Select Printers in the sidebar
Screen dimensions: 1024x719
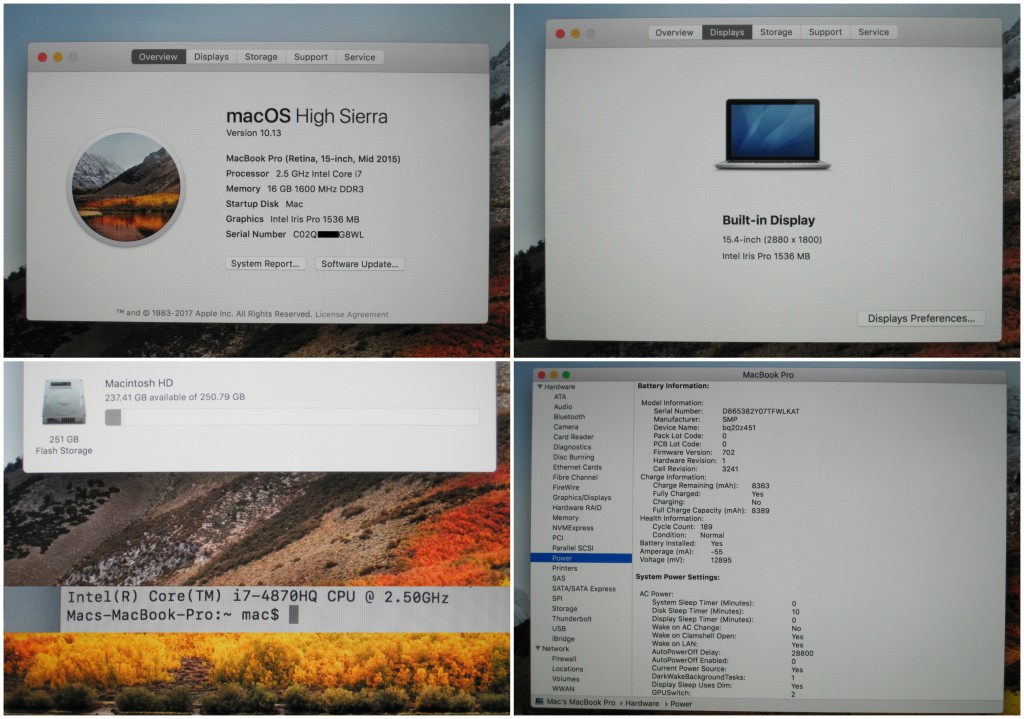(565, 568)
